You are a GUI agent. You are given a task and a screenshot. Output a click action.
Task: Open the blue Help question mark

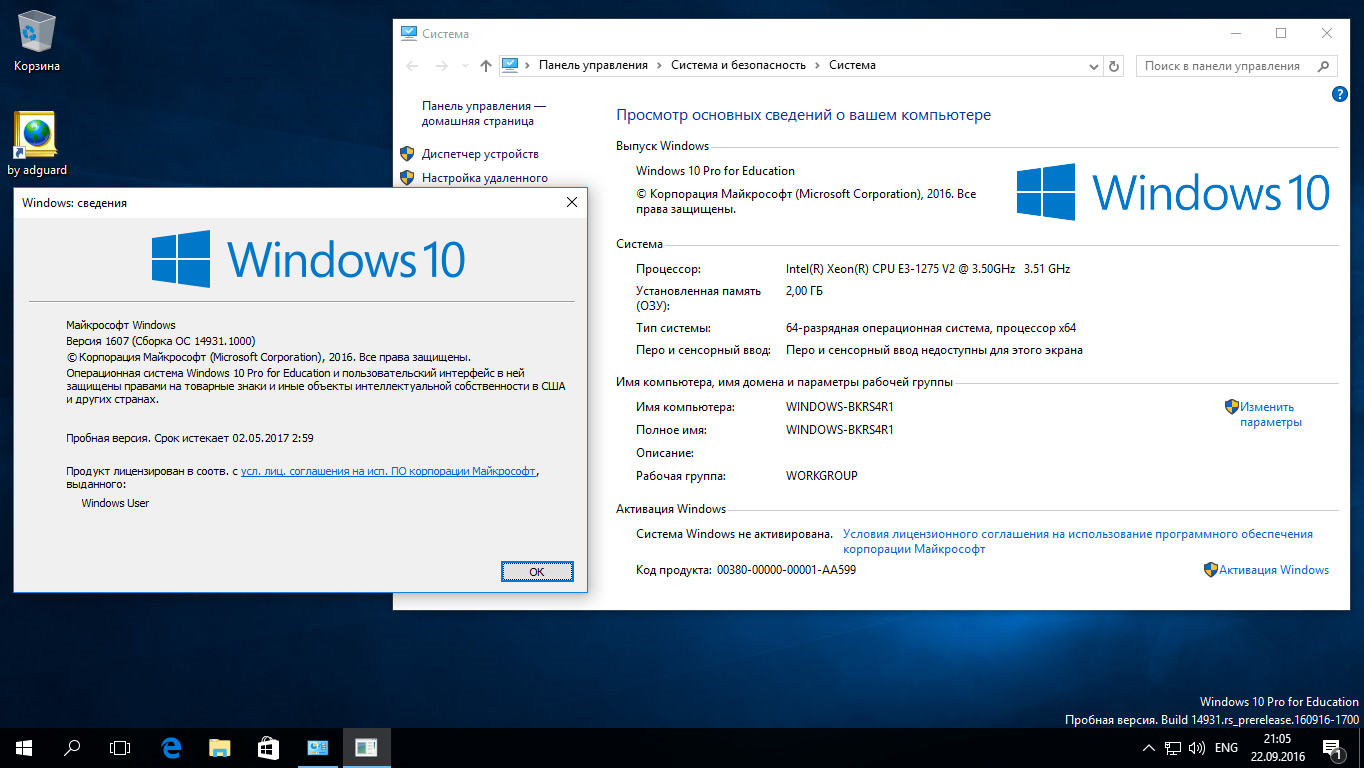point(1340,94)
